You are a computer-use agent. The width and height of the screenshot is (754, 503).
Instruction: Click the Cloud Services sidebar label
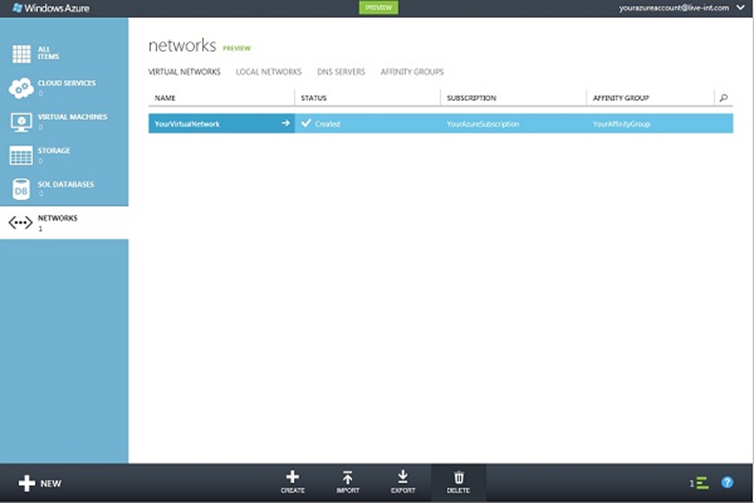click(66, 83)
